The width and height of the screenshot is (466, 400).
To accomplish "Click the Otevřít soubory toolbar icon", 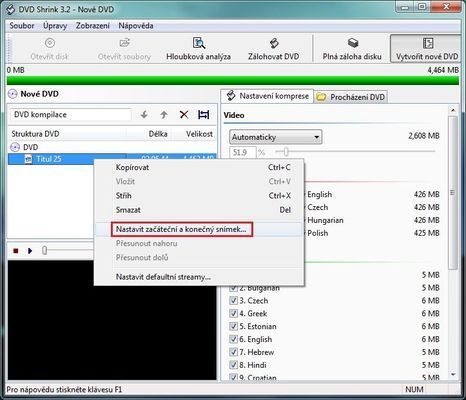I will point(124,43).
